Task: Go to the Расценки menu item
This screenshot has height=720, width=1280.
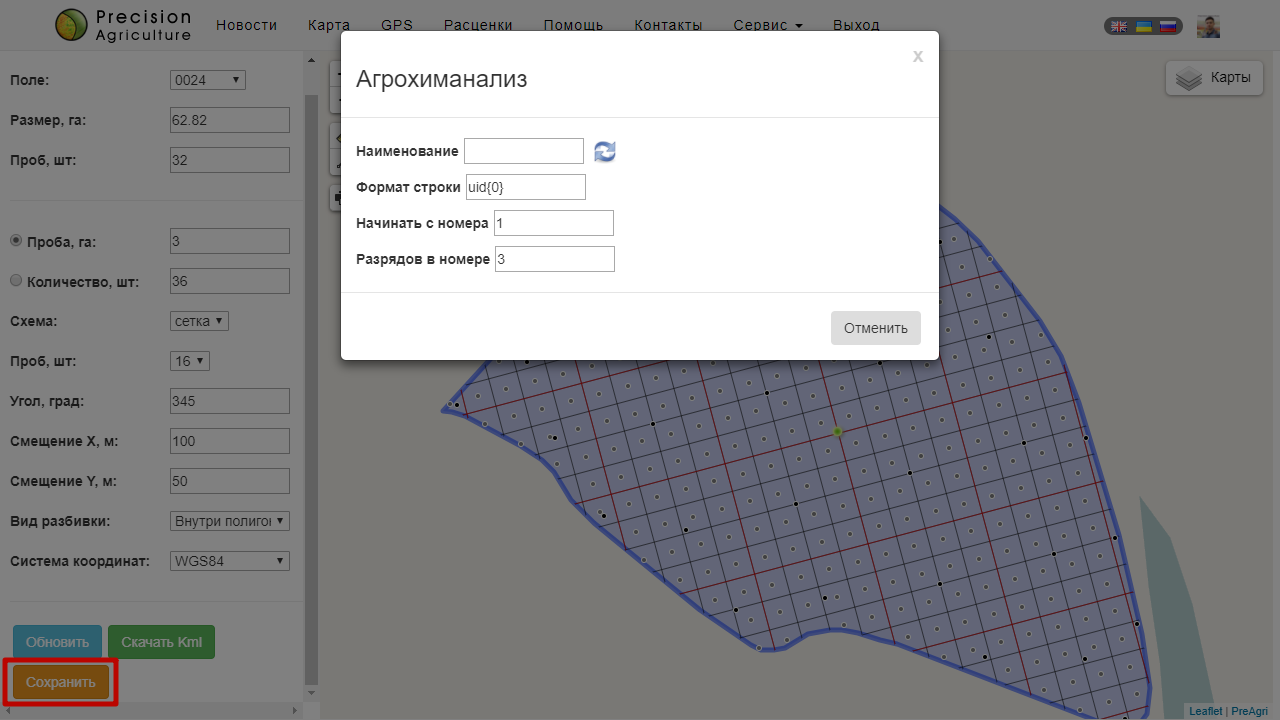Action: [x=478, y=25]
